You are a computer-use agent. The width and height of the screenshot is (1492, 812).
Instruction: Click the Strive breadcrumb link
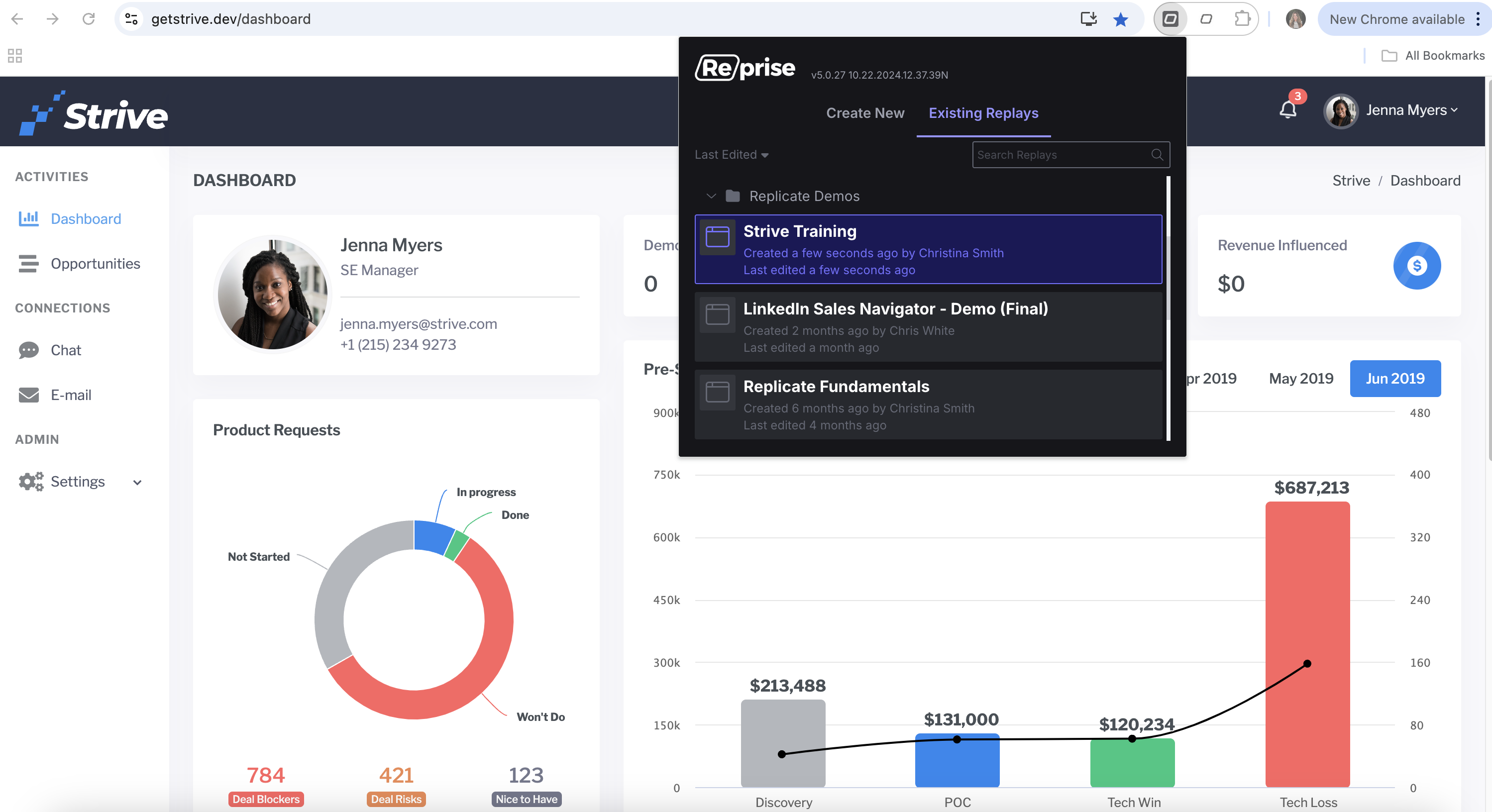coord(1351,180)
